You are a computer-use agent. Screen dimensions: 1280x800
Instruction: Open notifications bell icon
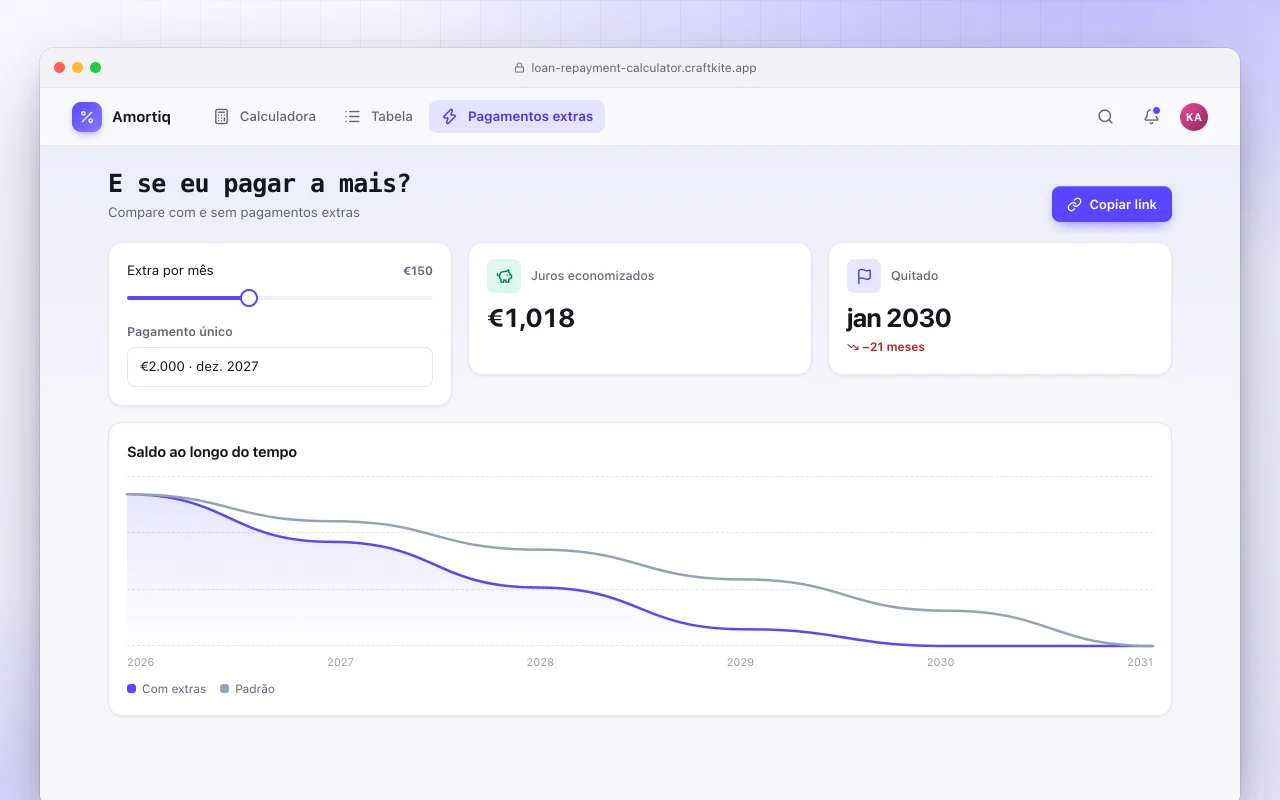[1151, 117]
